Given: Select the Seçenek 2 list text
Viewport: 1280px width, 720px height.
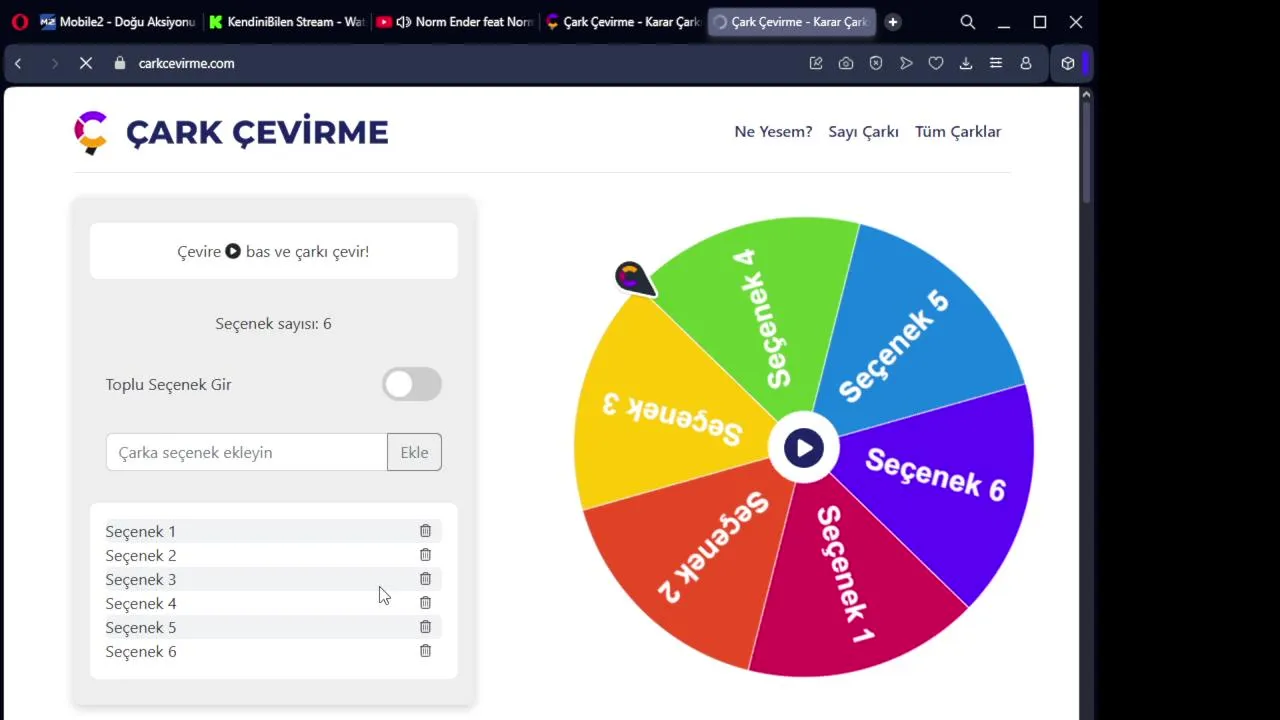Looking at the screenshot, I should tap(141, 555).
